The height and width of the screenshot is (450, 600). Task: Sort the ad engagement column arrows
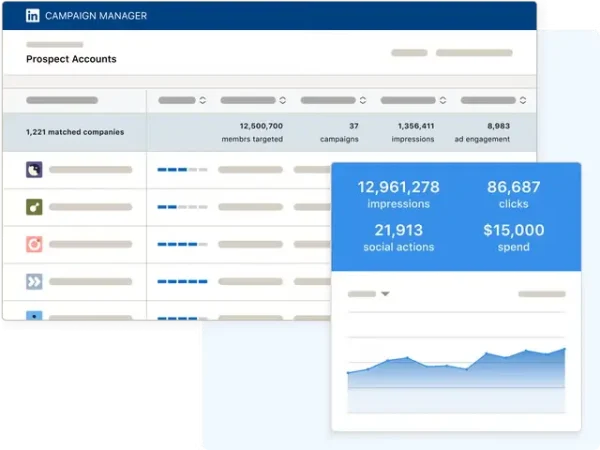coord(523,100)
